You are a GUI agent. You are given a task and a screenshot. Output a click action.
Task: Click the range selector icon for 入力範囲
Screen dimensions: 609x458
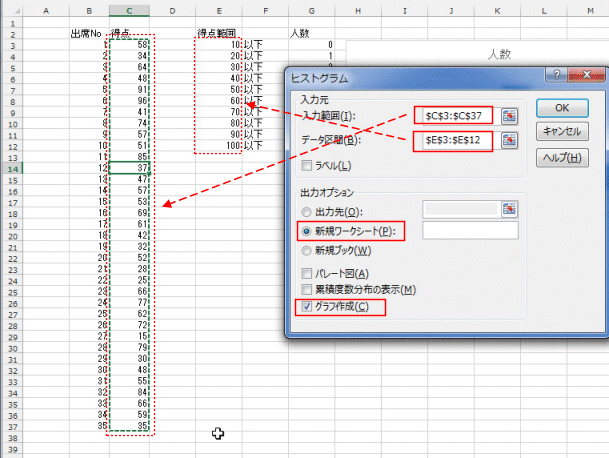(x=511, y=116)
